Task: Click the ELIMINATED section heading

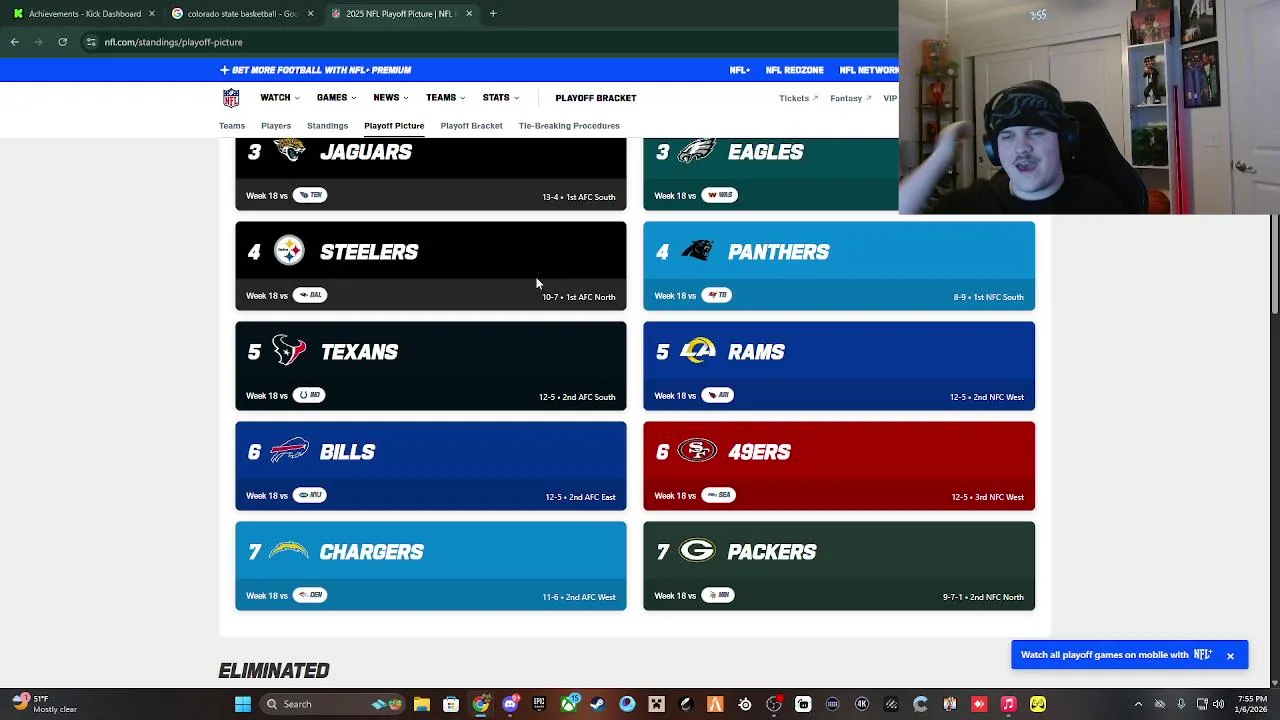Action: [x=274, y=671]
